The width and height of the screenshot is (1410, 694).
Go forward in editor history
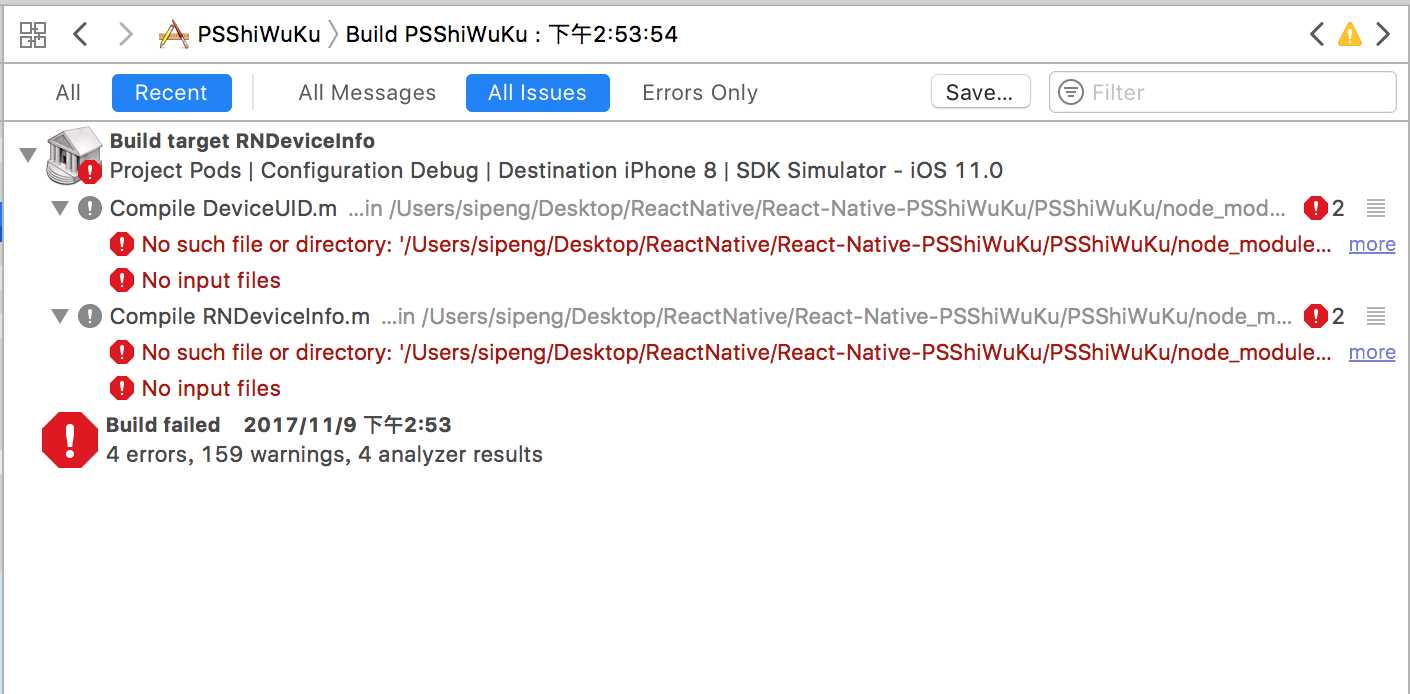coord(125,35)
